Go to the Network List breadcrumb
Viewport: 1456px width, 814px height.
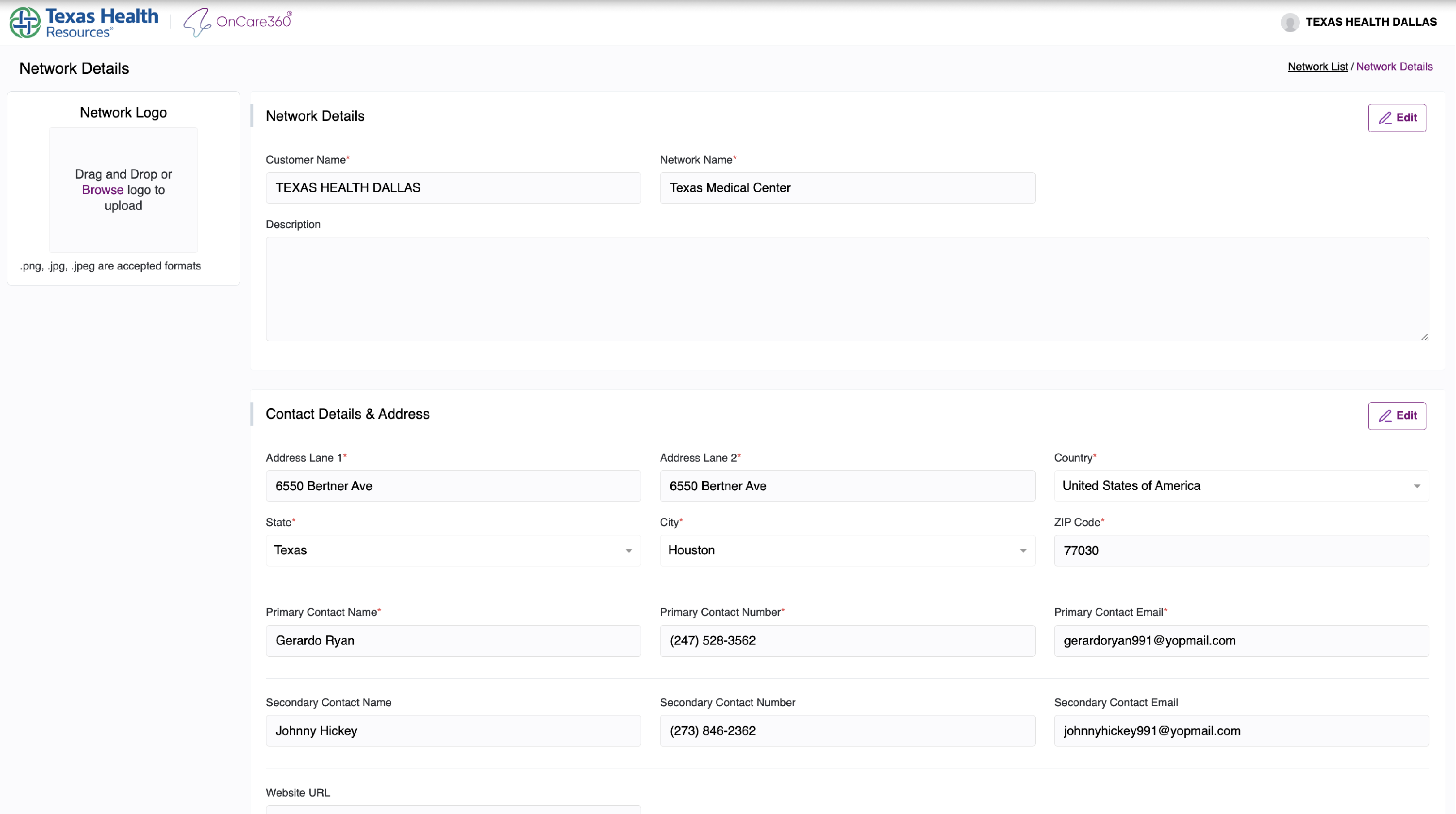coord(1318,66)
